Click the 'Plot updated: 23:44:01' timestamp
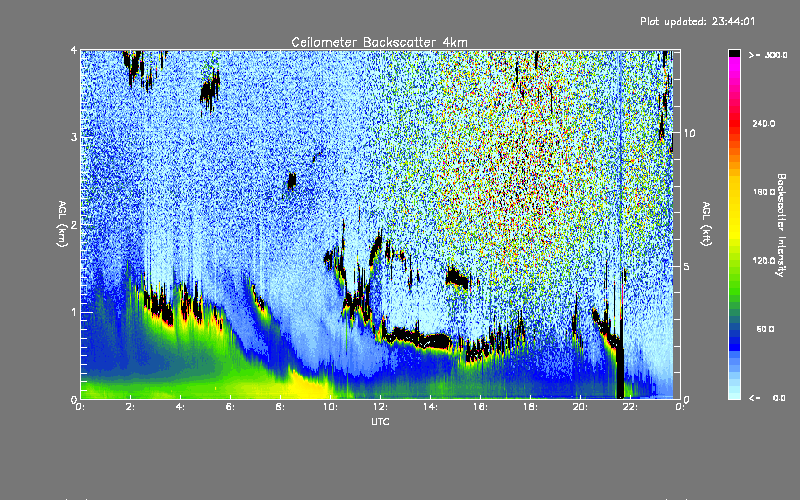This screenshot has width=800, height=500. pyautogui.click(x=697, y=21)
